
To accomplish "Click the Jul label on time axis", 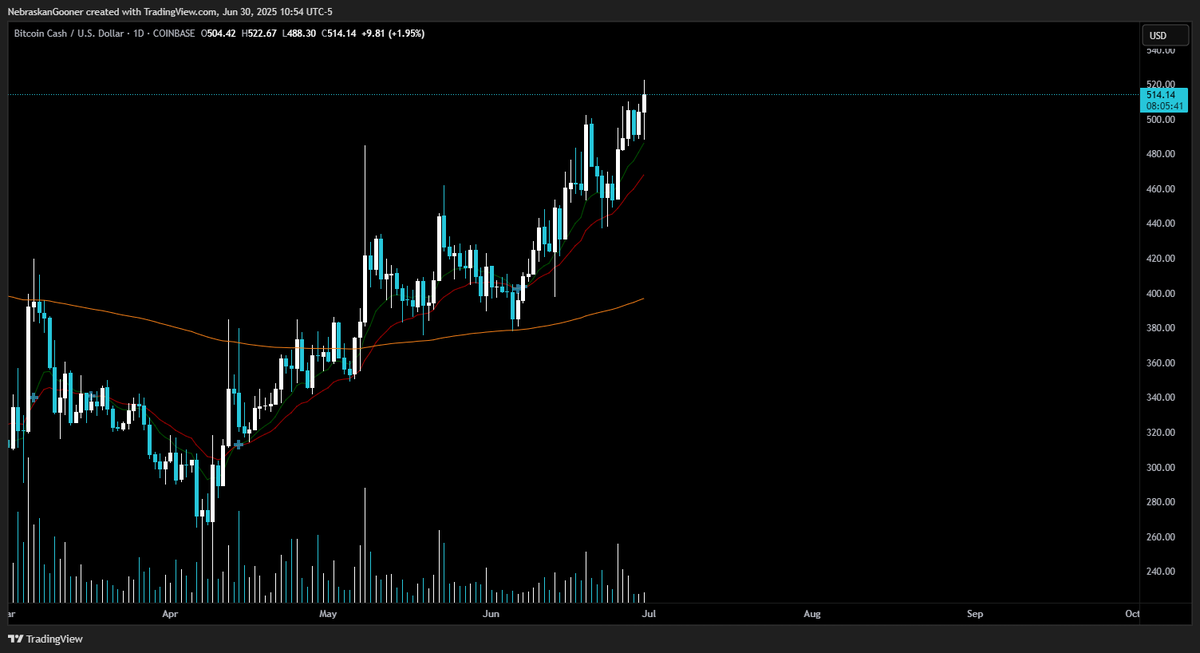I will point(649,613).
